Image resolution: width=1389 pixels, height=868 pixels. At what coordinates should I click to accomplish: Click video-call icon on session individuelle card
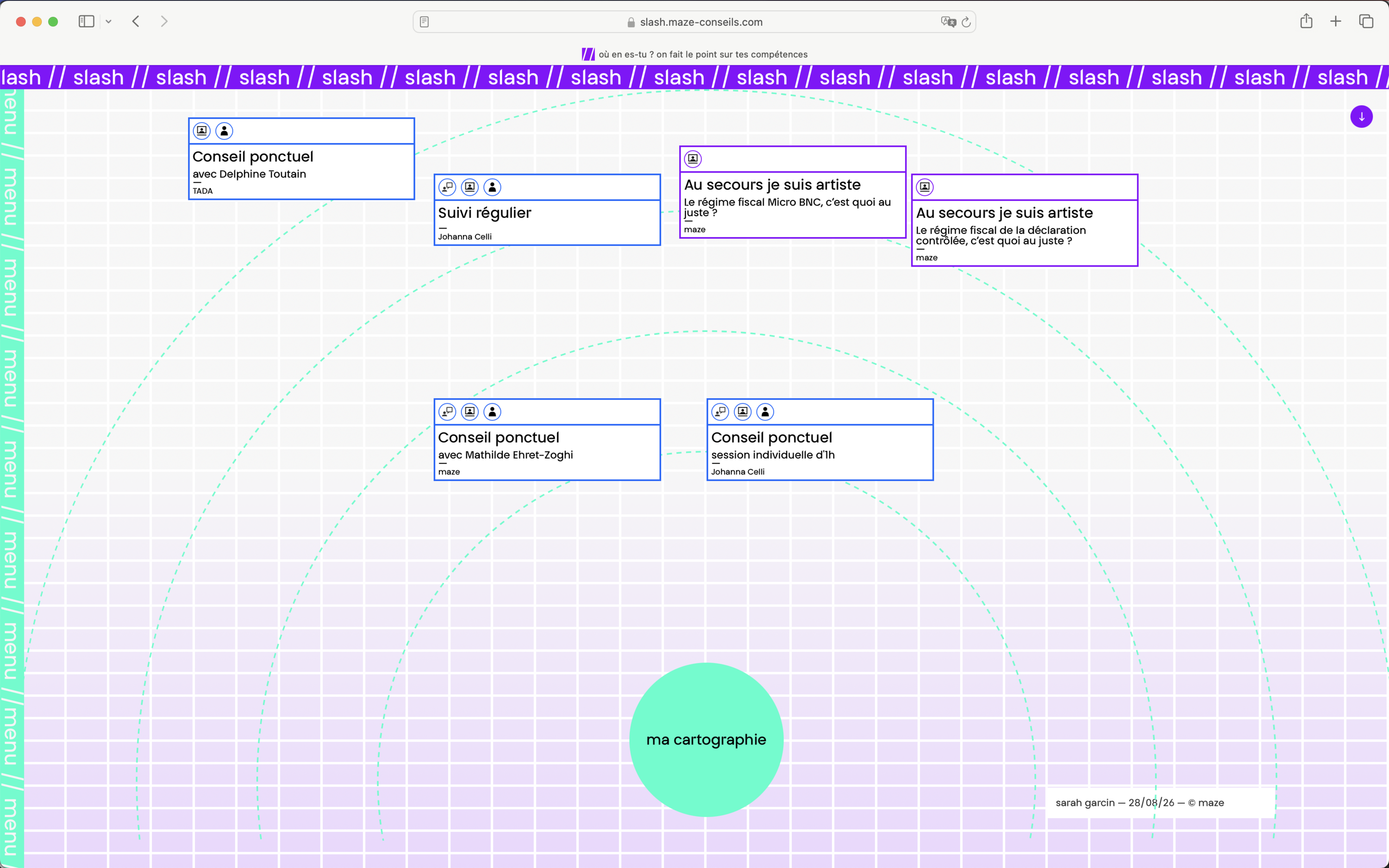(x=743, y=412)
